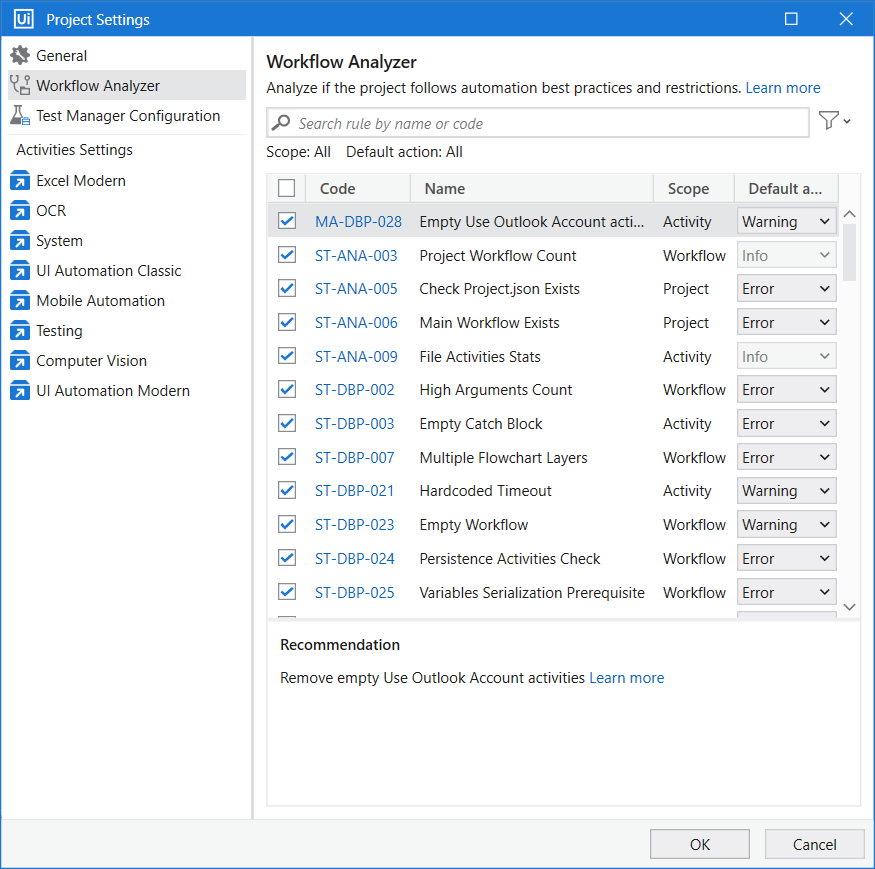This screenshot has width=875, height=869.
Task: Open the System activities settings
Action: (59, 241)
